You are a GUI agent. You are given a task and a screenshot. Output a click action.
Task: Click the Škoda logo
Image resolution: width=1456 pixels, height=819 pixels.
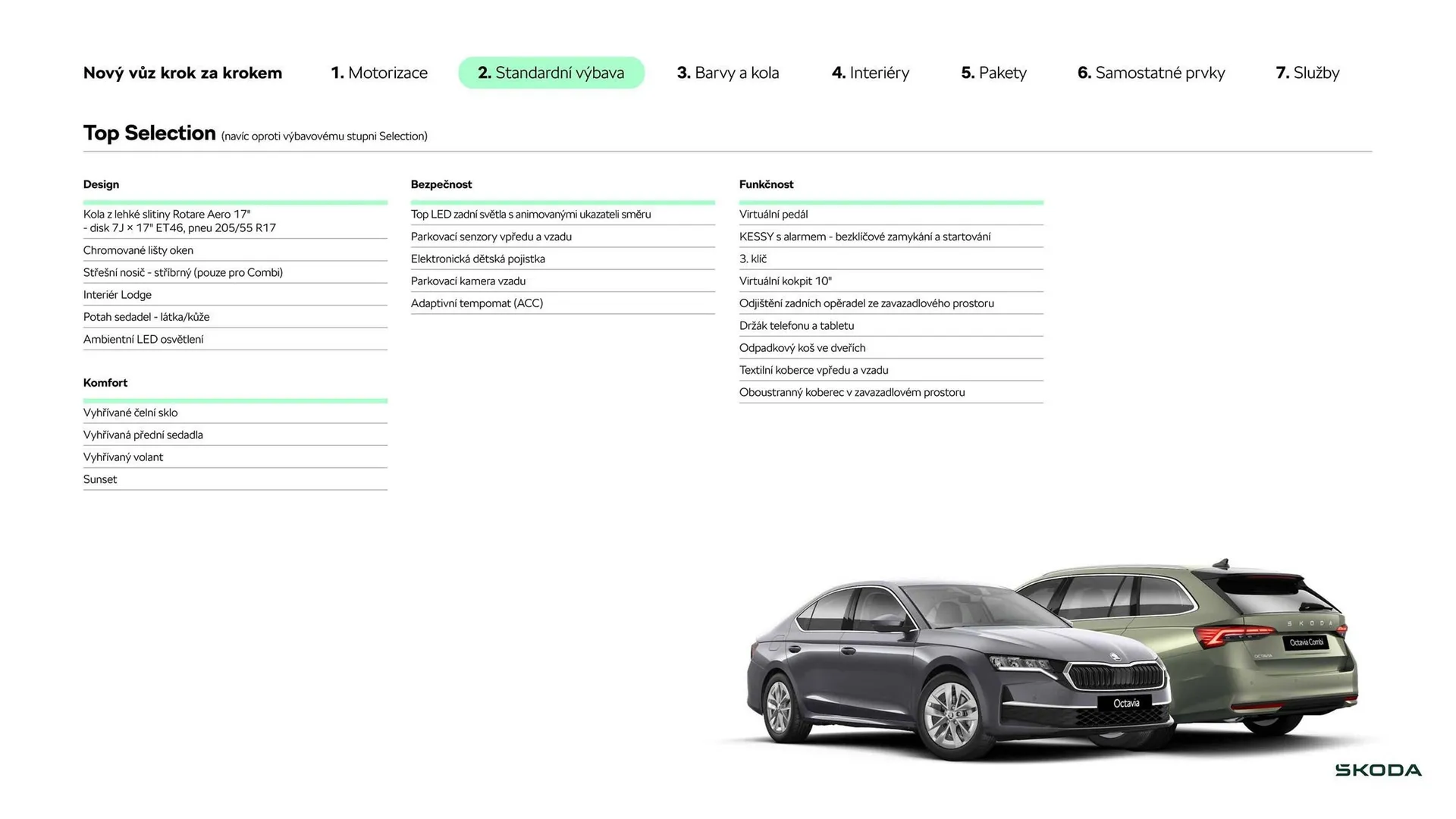[x=1378, y=770]
